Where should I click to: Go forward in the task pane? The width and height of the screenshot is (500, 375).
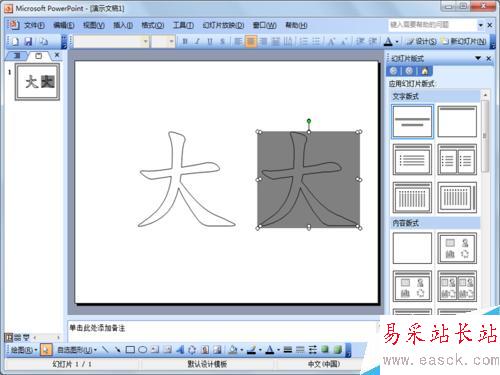pyautogui.click(x=409, y=71)
